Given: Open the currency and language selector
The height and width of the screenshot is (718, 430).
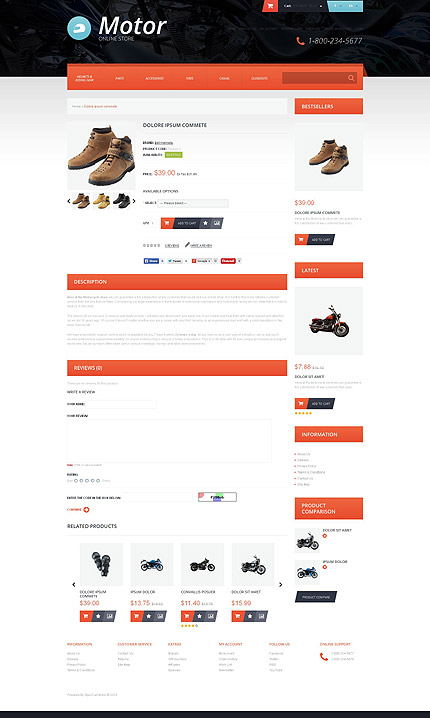Looking at the screenshot, I should [x=345, y=6].
